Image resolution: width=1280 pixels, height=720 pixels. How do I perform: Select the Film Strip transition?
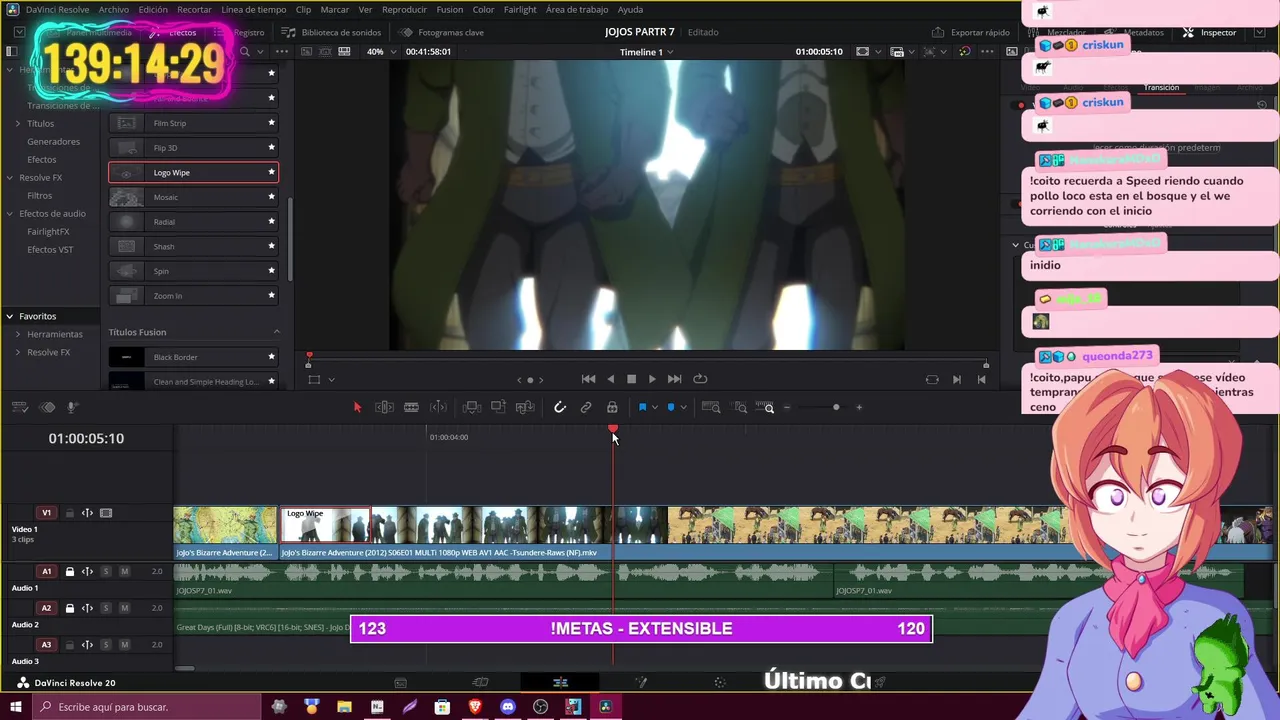coord(193,123)
